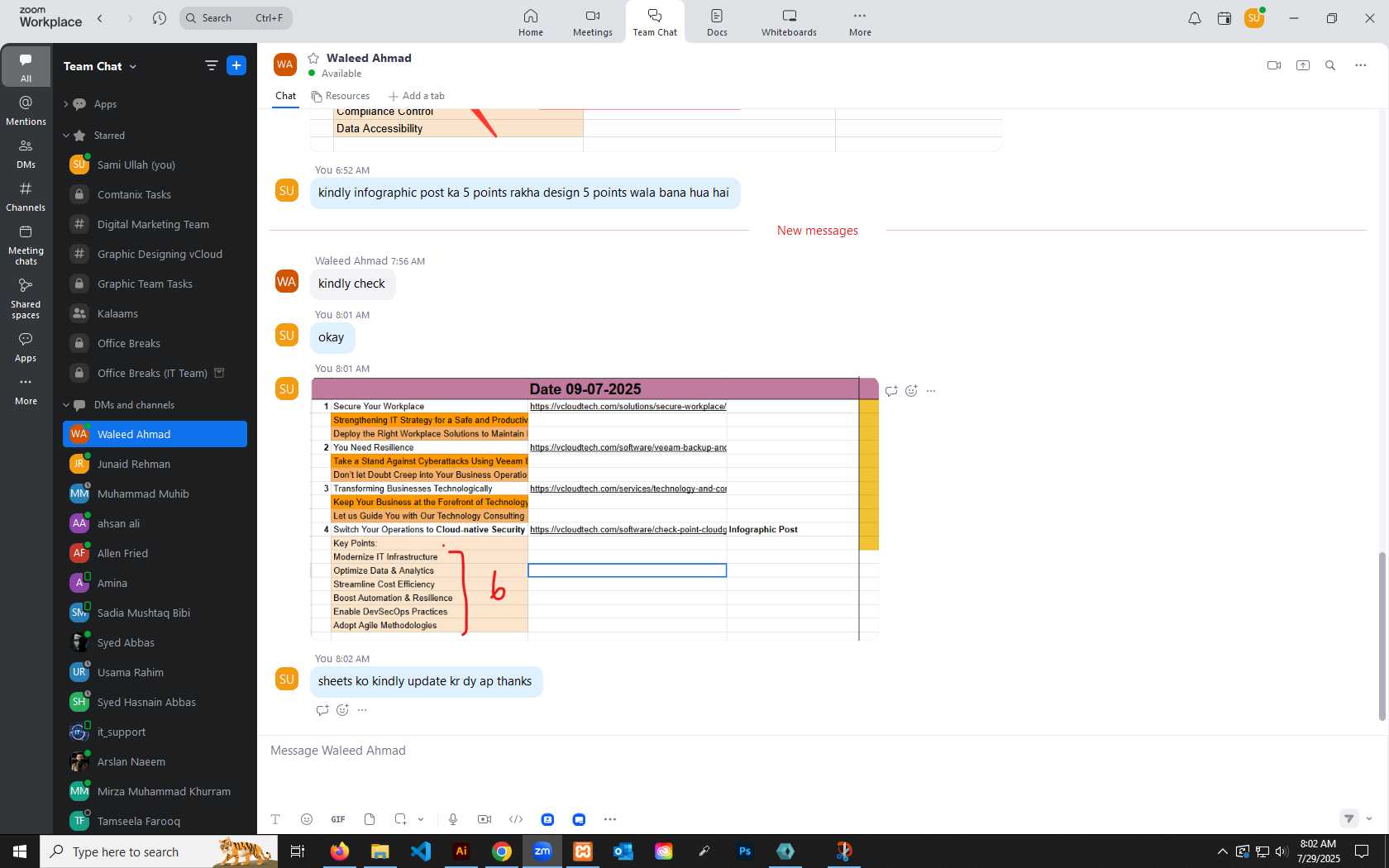Open the send options dropdown arrow
Screen dimensions: 1389x868
coord(1369,818)
